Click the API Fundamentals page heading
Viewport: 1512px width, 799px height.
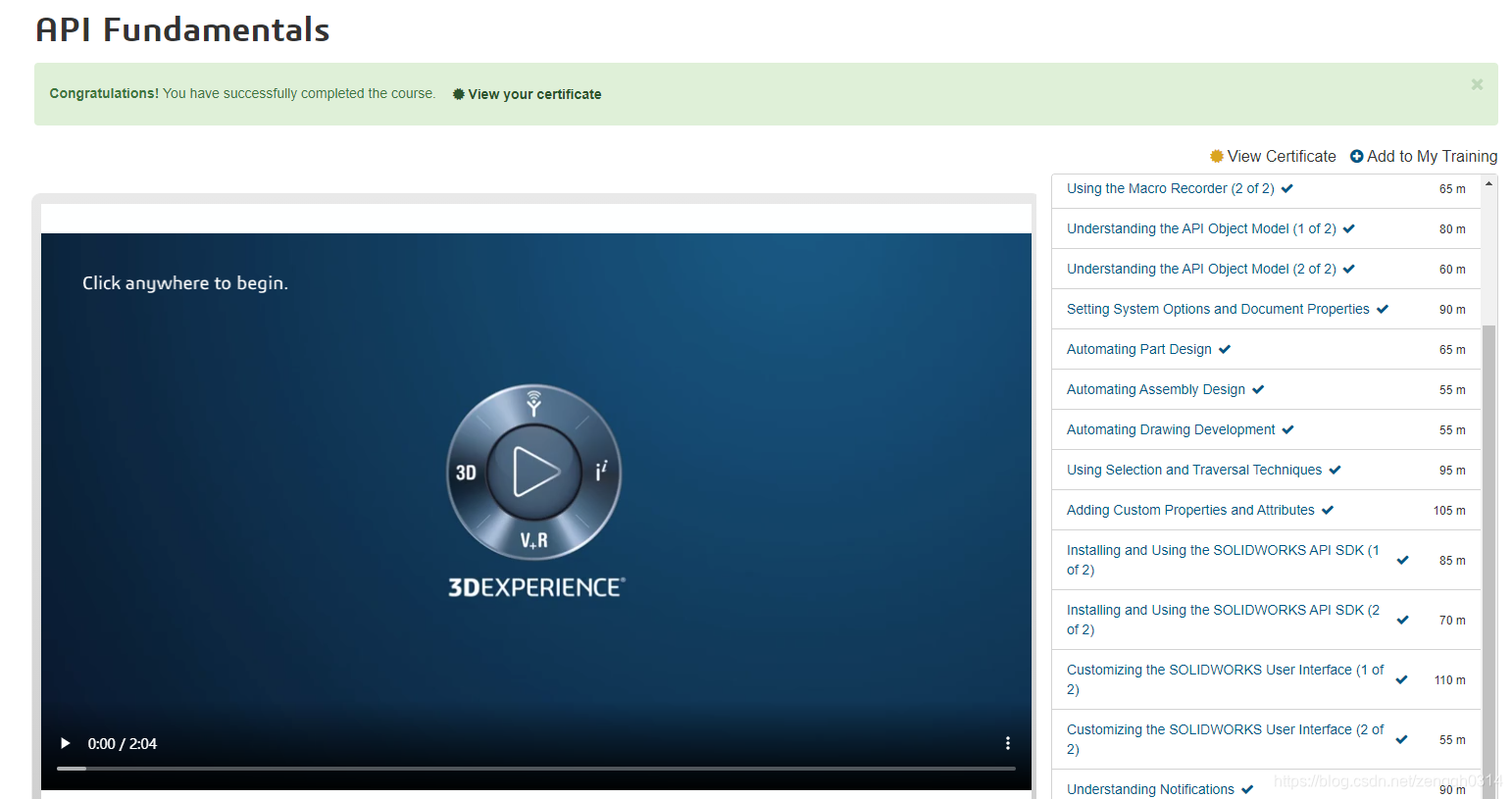[x=182, y=29]
